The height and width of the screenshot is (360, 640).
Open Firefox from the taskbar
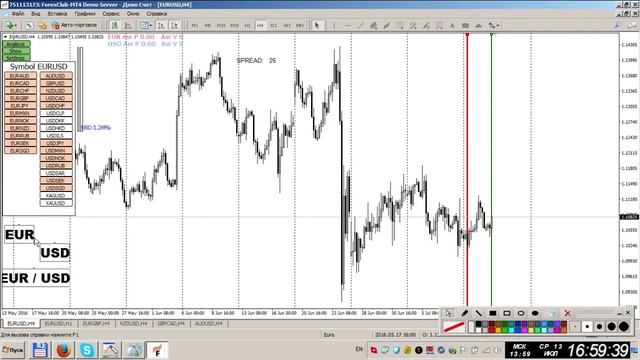click(63, 350)
